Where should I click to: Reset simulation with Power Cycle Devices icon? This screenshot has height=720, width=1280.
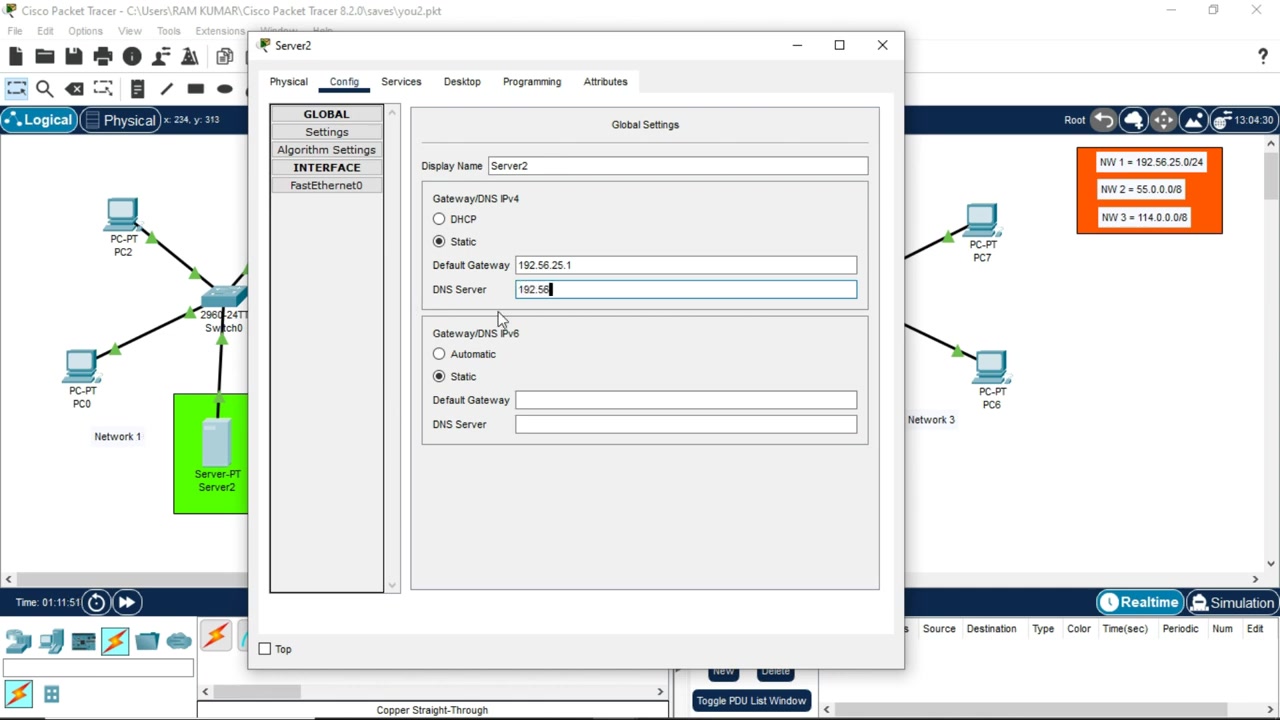pos(96,602)
